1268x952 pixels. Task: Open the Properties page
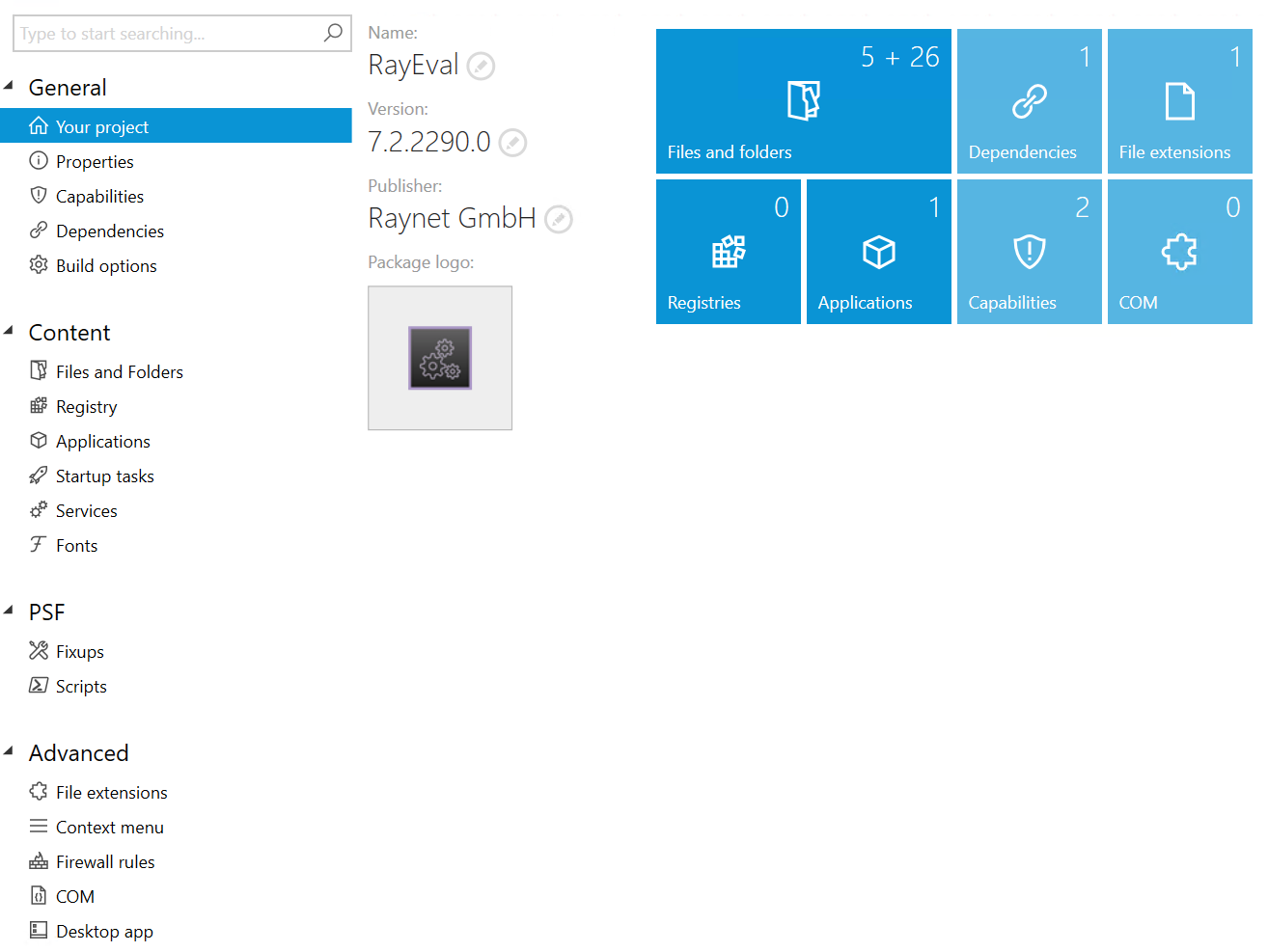(x=95, y=161)
